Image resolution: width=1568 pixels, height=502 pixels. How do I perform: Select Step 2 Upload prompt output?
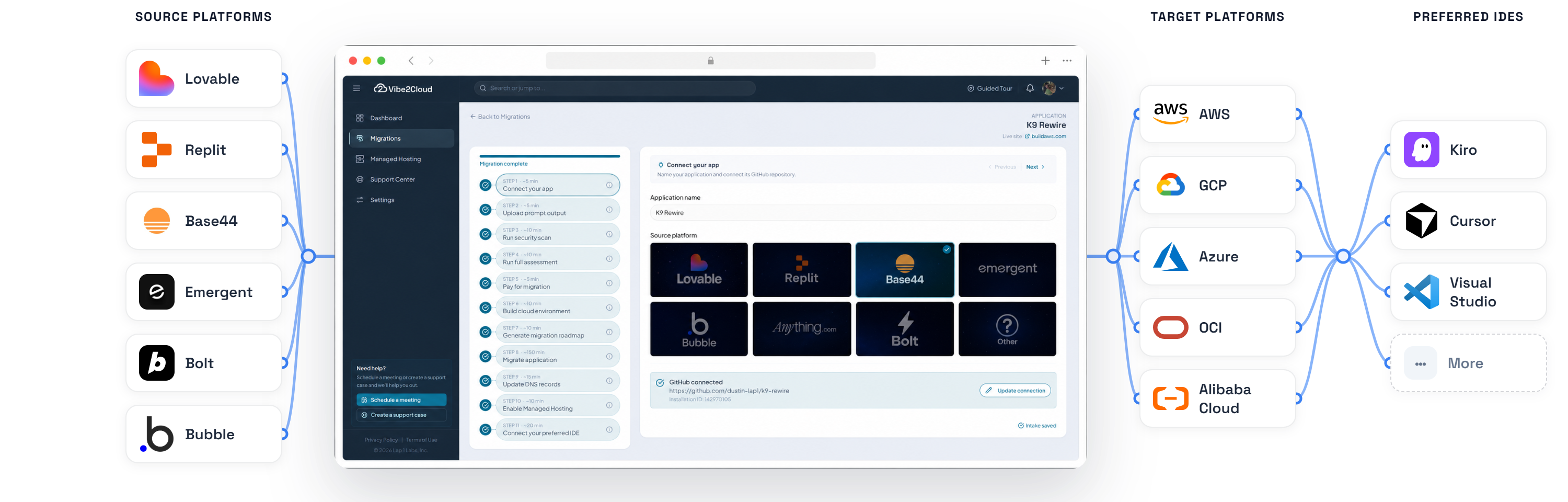(x=558, y=210)
